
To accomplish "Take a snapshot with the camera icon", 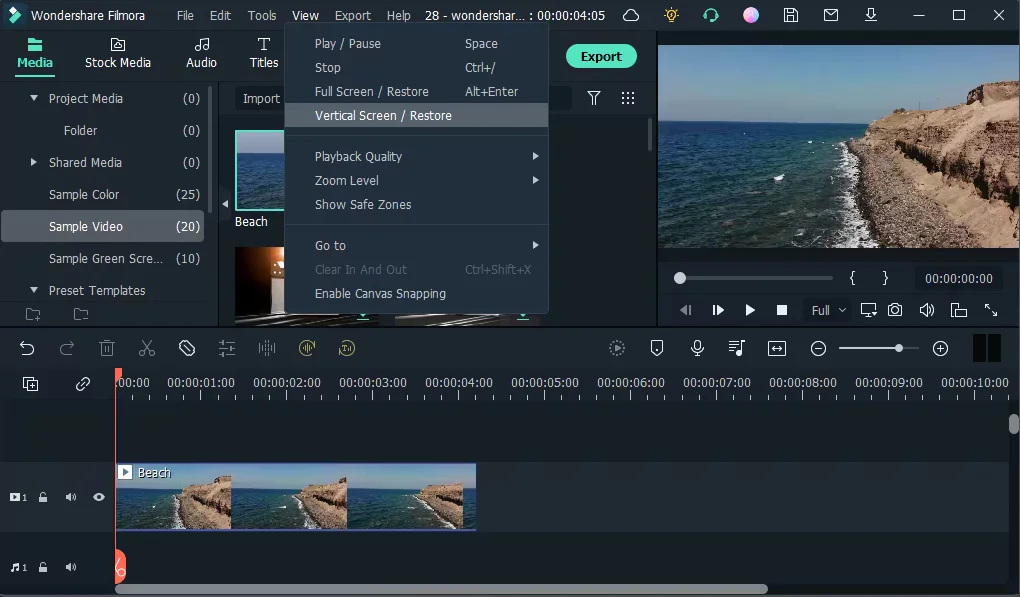I will coord(894,310).
